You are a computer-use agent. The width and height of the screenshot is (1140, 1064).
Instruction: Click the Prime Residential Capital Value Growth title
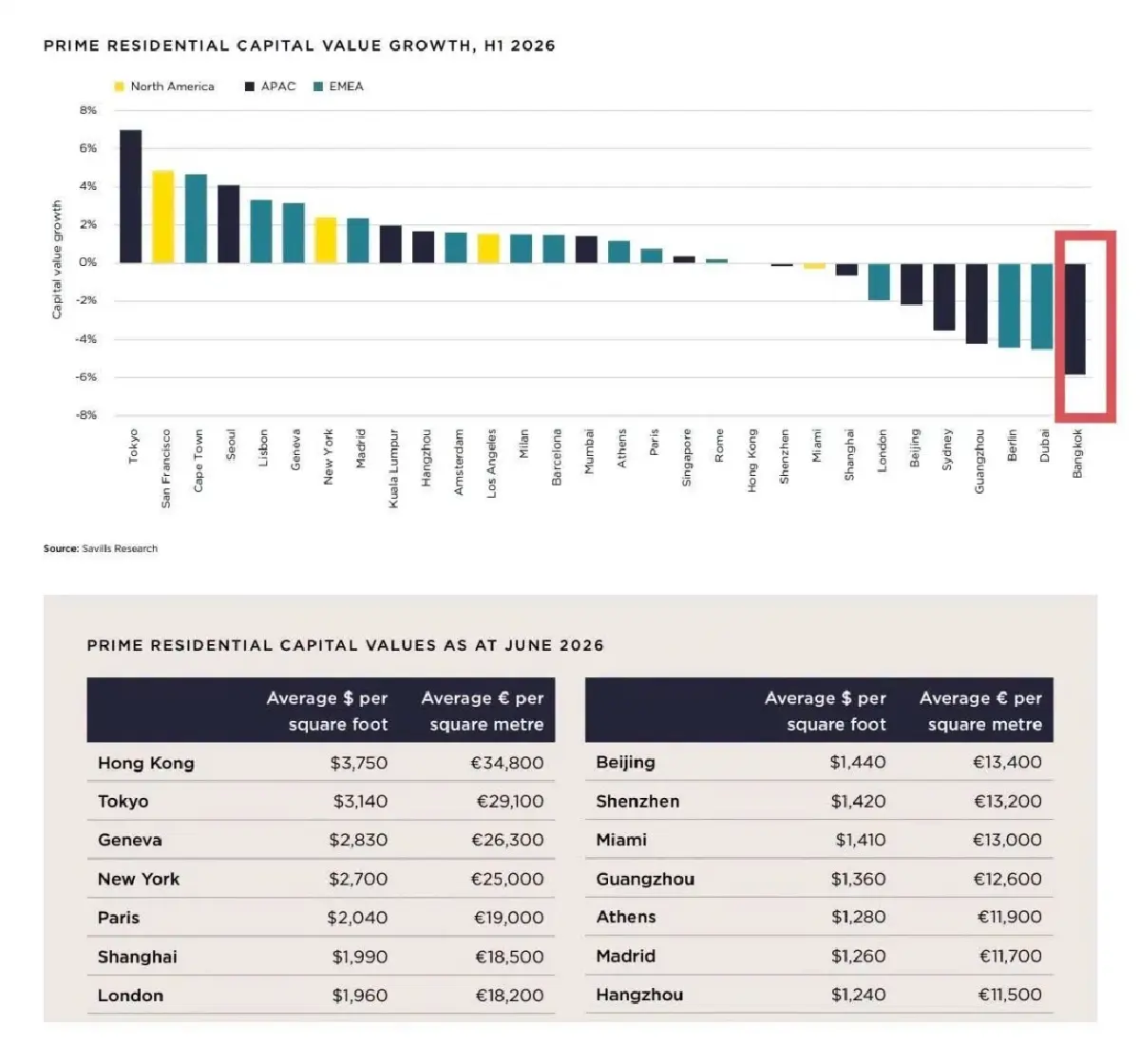point(299,46)
